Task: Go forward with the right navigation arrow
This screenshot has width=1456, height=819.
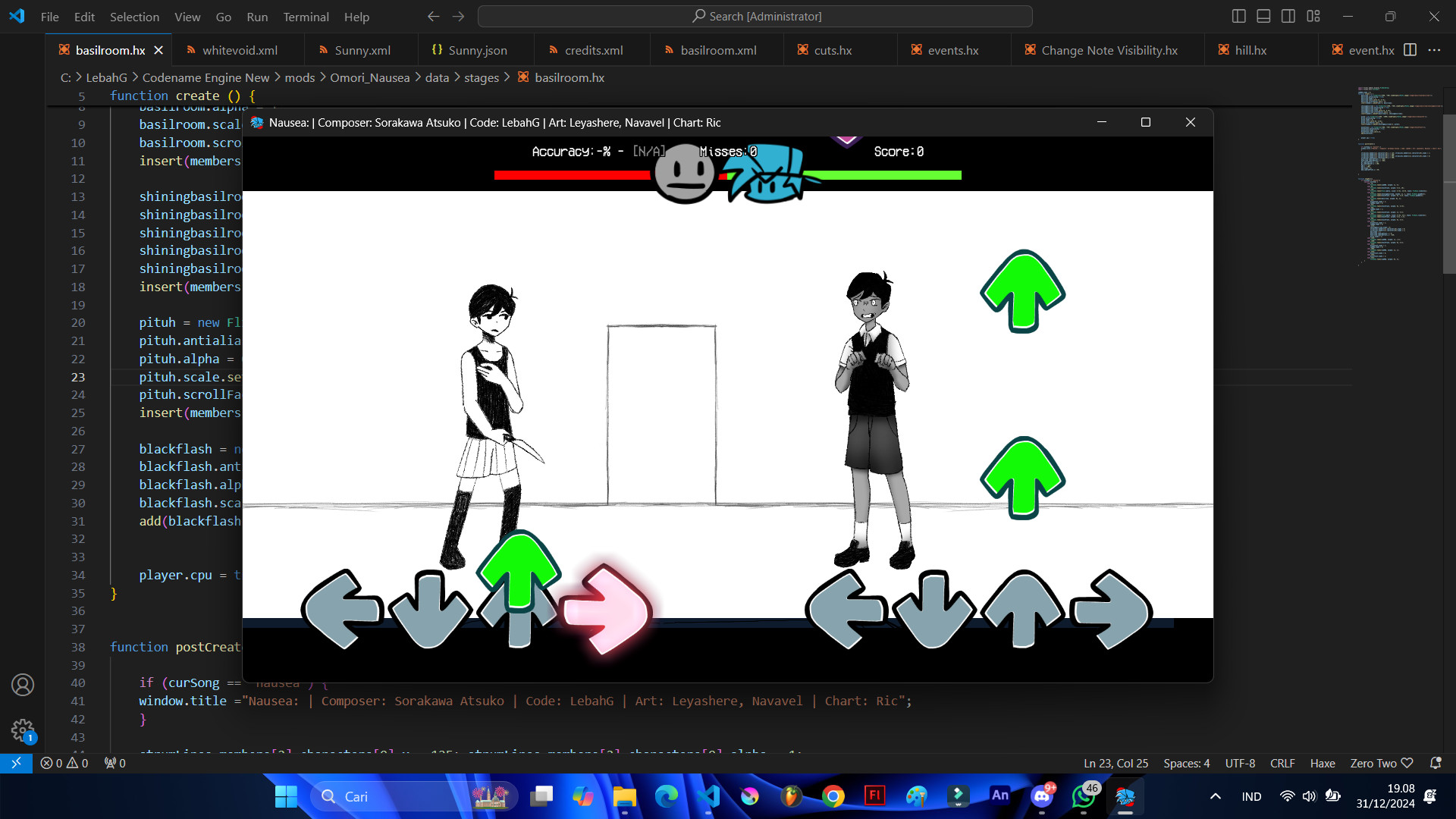Action: 458,16
